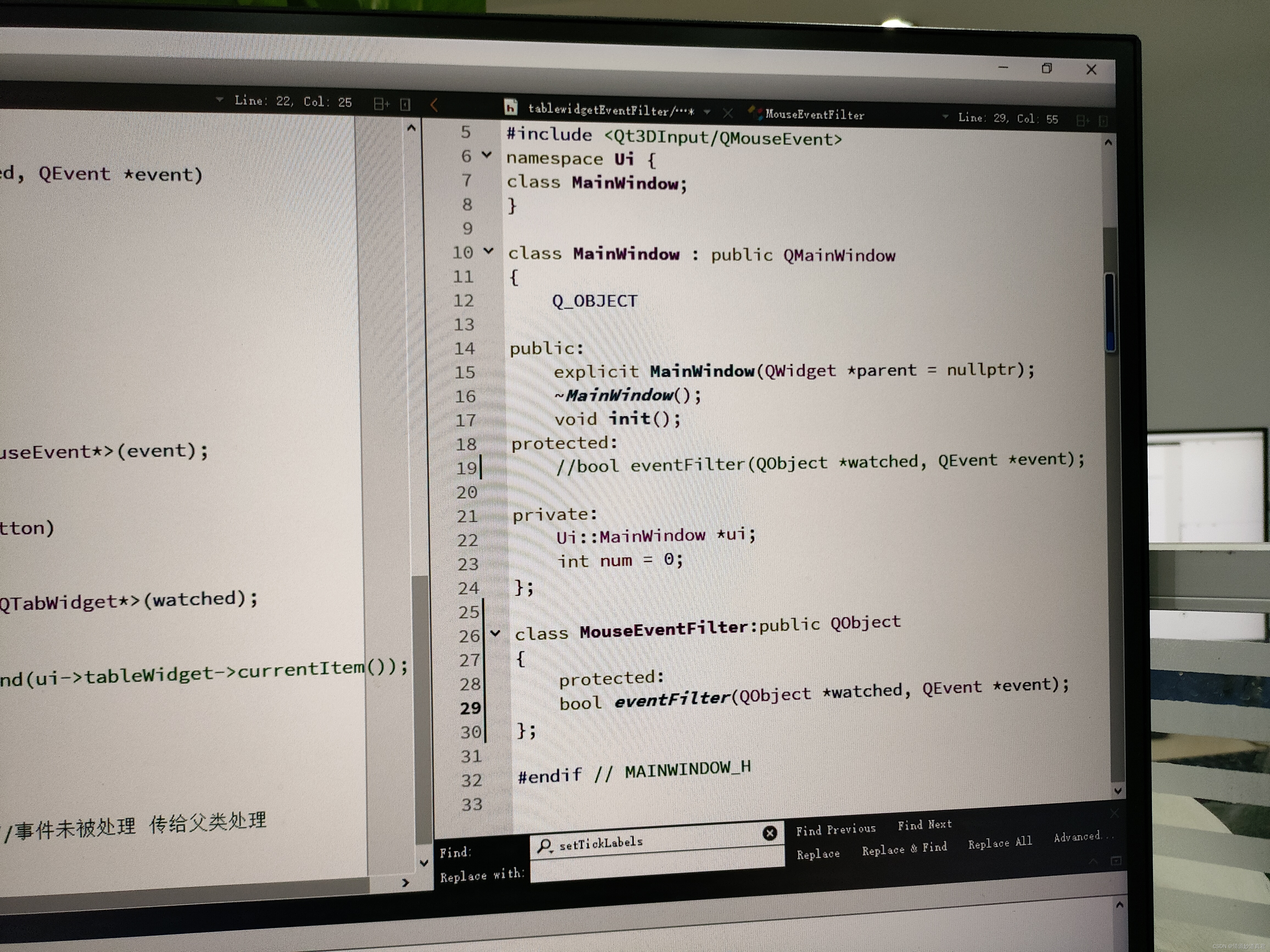
Task: Open the symbol dropdown before Line 29
Action: click(x=945, y=116)
